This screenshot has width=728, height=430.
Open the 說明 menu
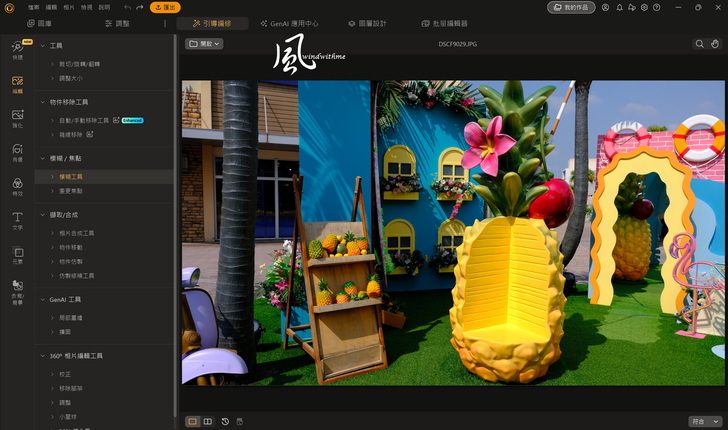tap(104, 7)
